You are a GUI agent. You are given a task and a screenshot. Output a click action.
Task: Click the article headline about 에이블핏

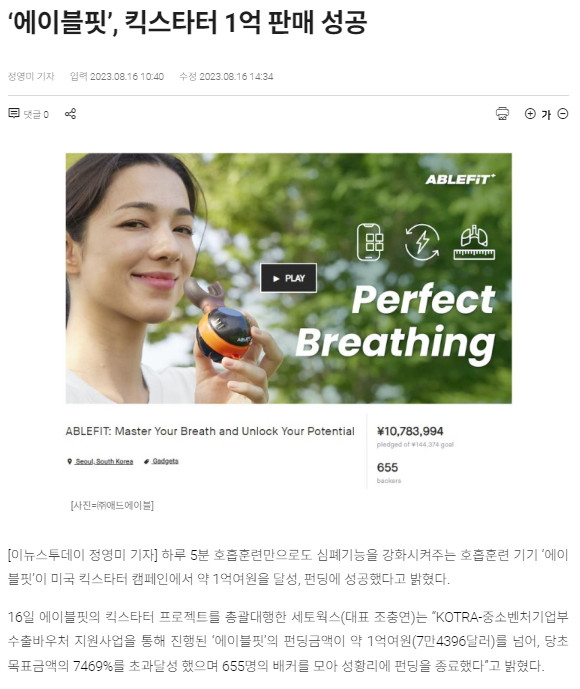tap(187, 22)
